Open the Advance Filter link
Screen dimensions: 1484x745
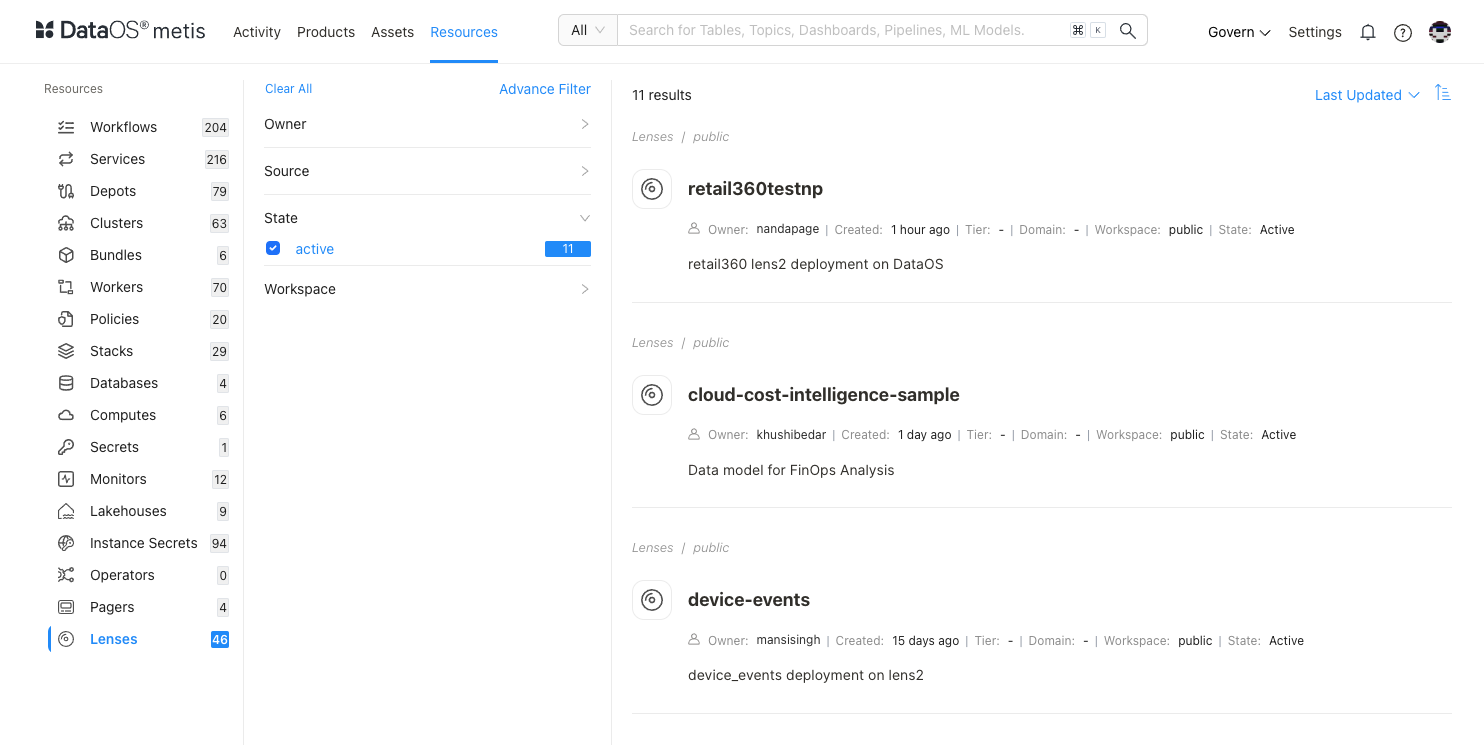coord(545,89)
